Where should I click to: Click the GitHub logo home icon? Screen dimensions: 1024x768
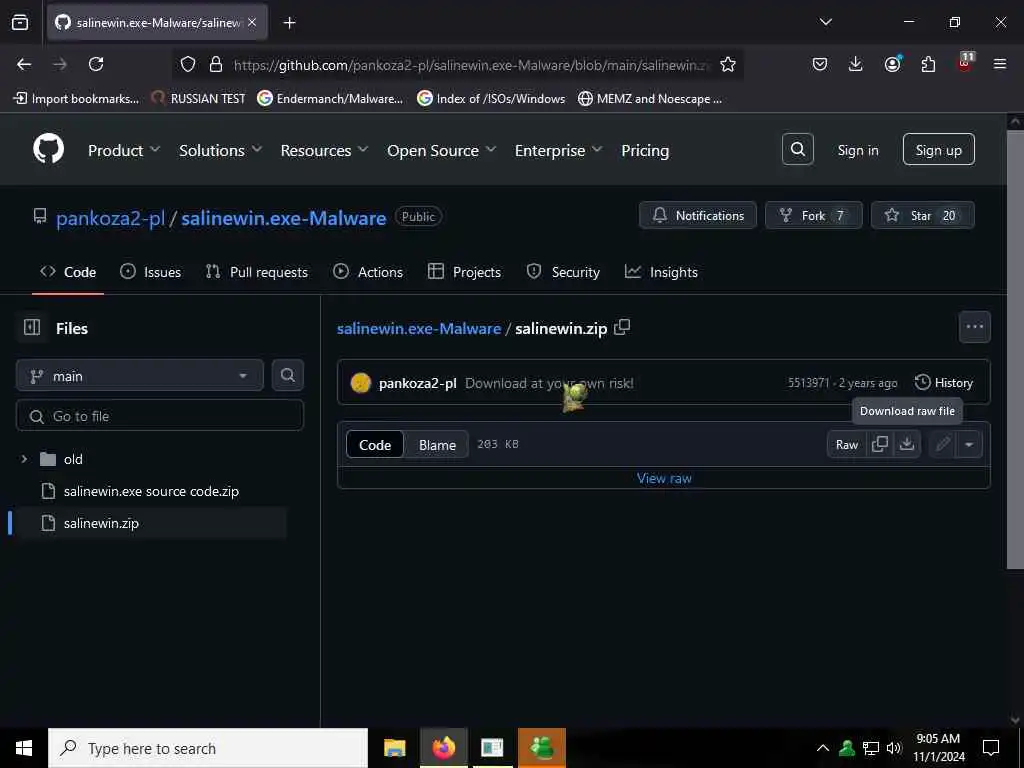48,150
